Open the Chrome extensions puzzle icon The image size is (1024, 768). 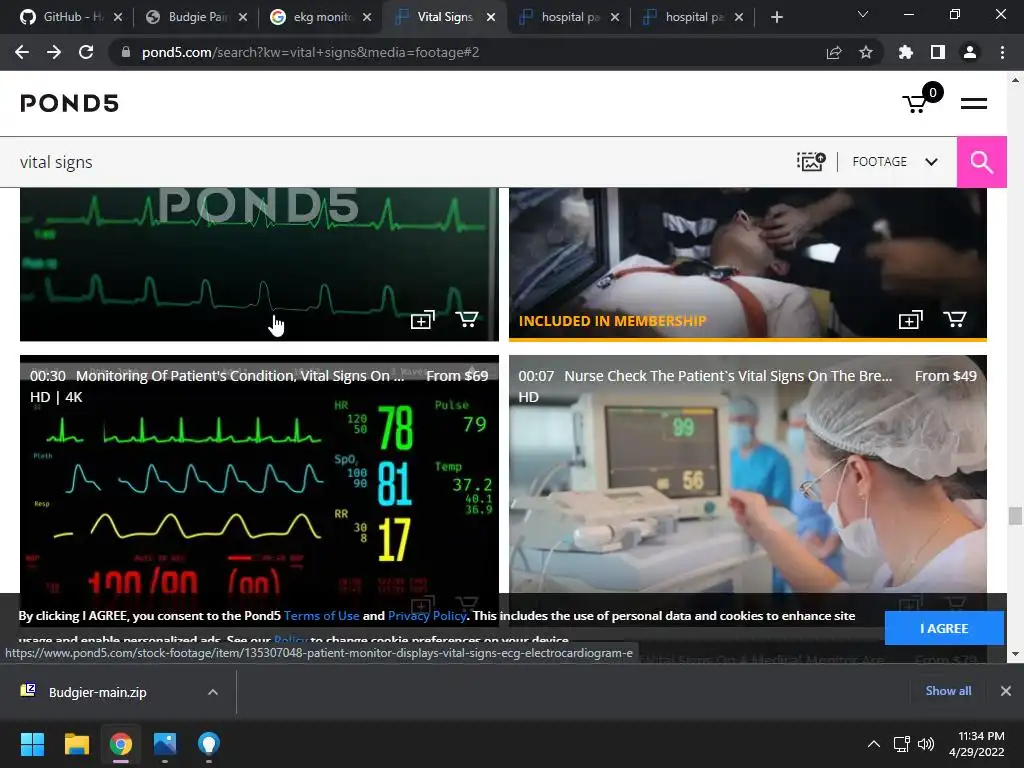click(906, 52)
